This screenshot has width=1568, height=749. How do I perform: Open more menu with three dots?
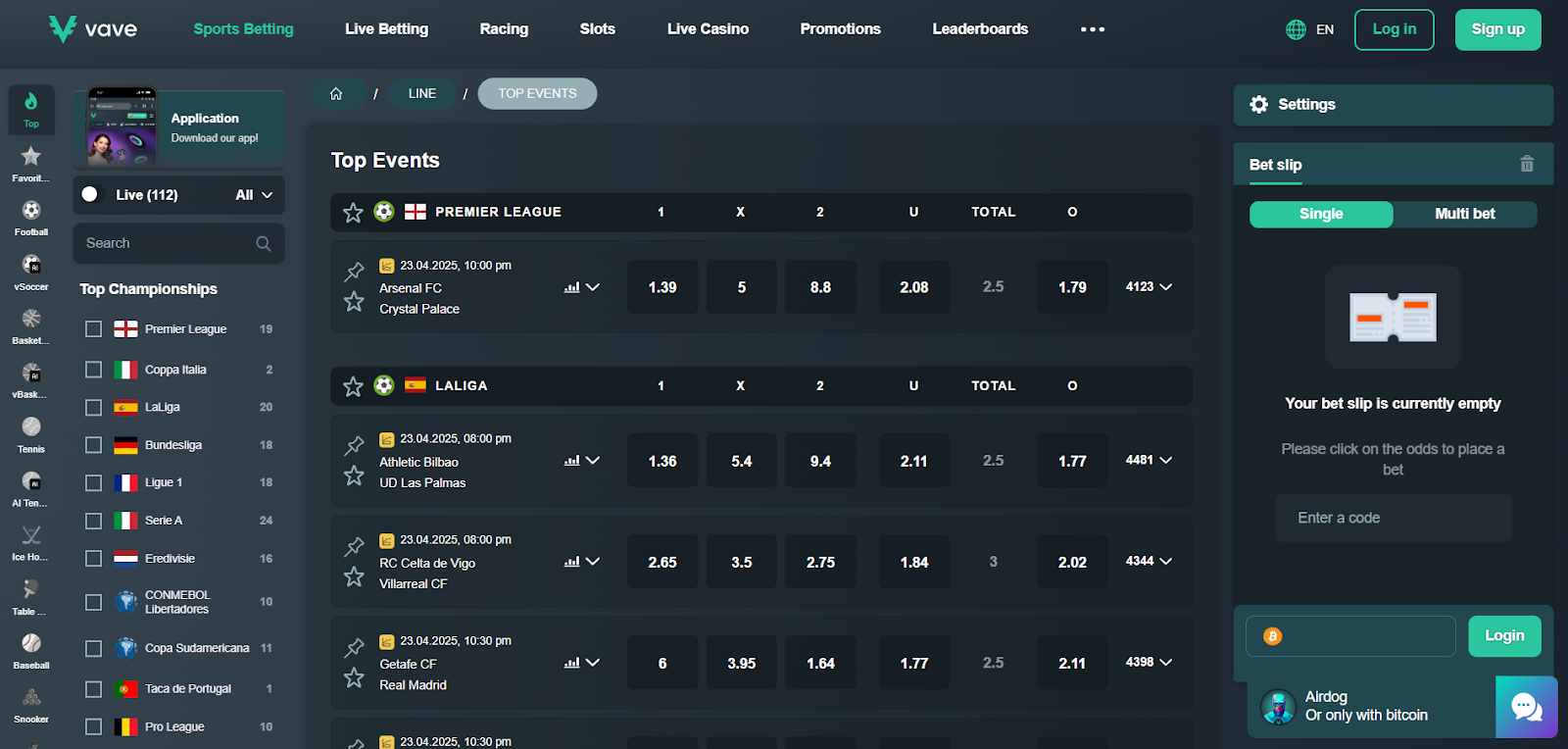[x=1093, y=29]
